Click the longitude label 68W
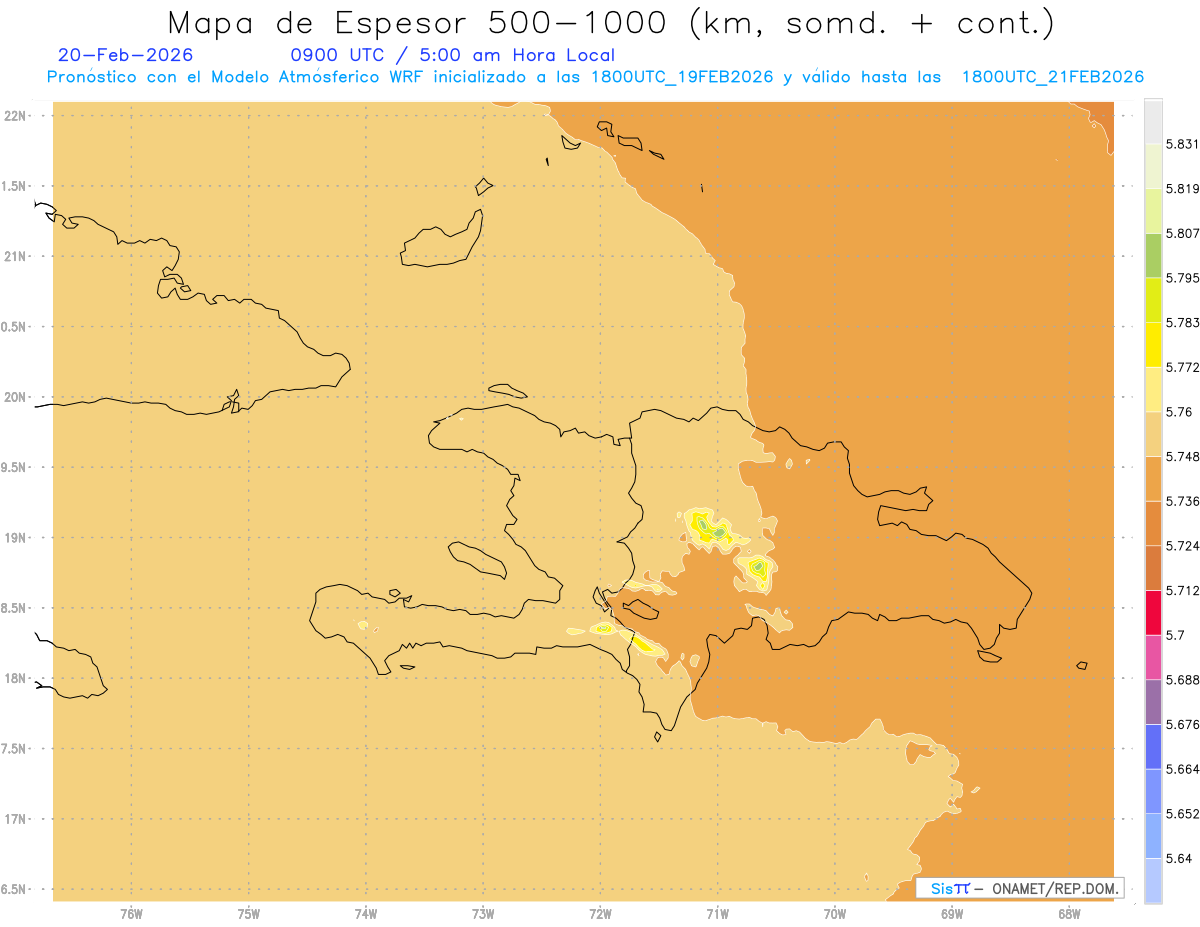Screen dimensions: 1200x927 click(1069, 914)
